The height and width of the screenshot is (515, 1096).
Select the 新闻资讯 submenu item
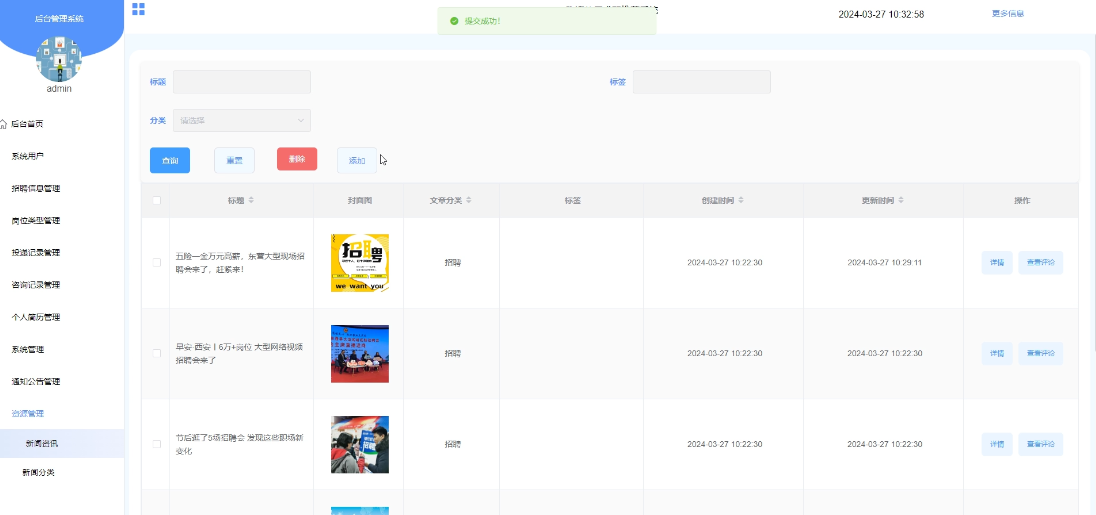(x=62, y=444)
